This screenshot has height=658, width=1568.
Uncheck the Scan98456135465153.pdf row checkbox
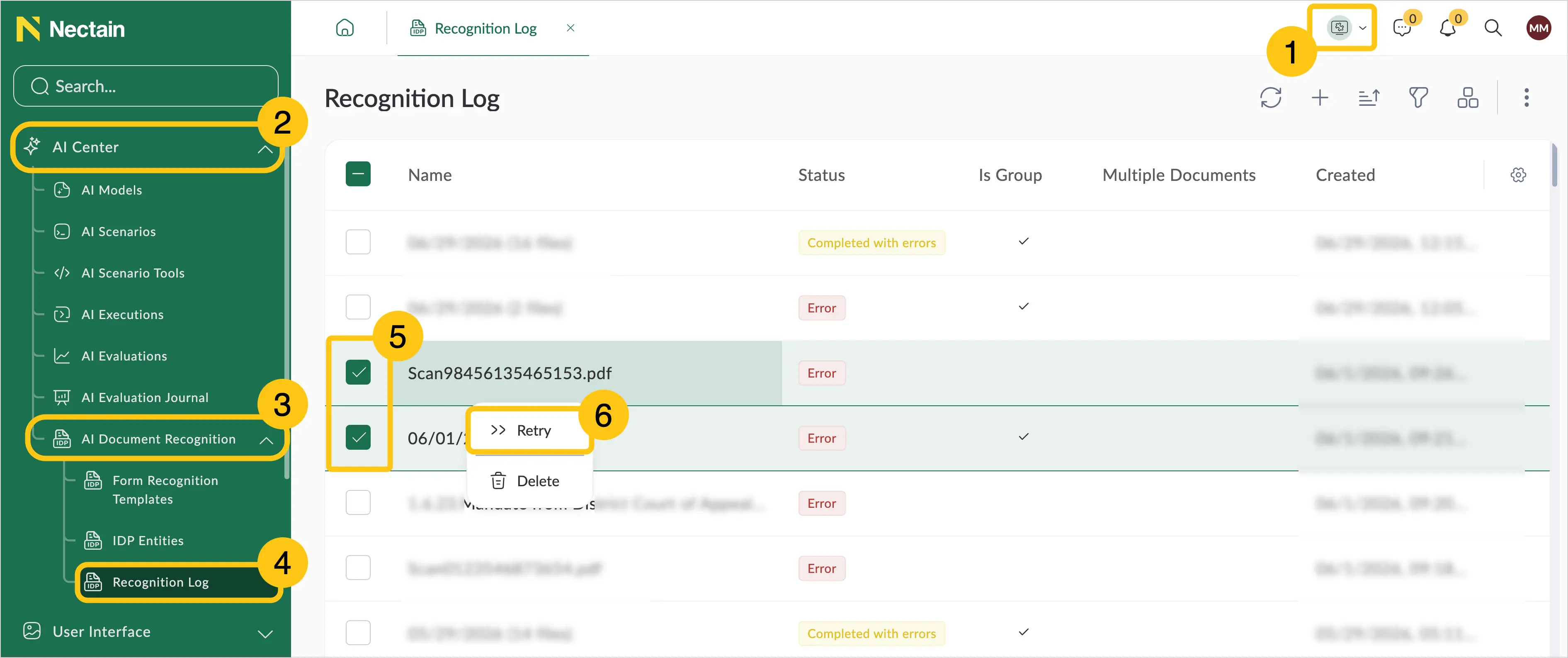click(x=358, y=372)
